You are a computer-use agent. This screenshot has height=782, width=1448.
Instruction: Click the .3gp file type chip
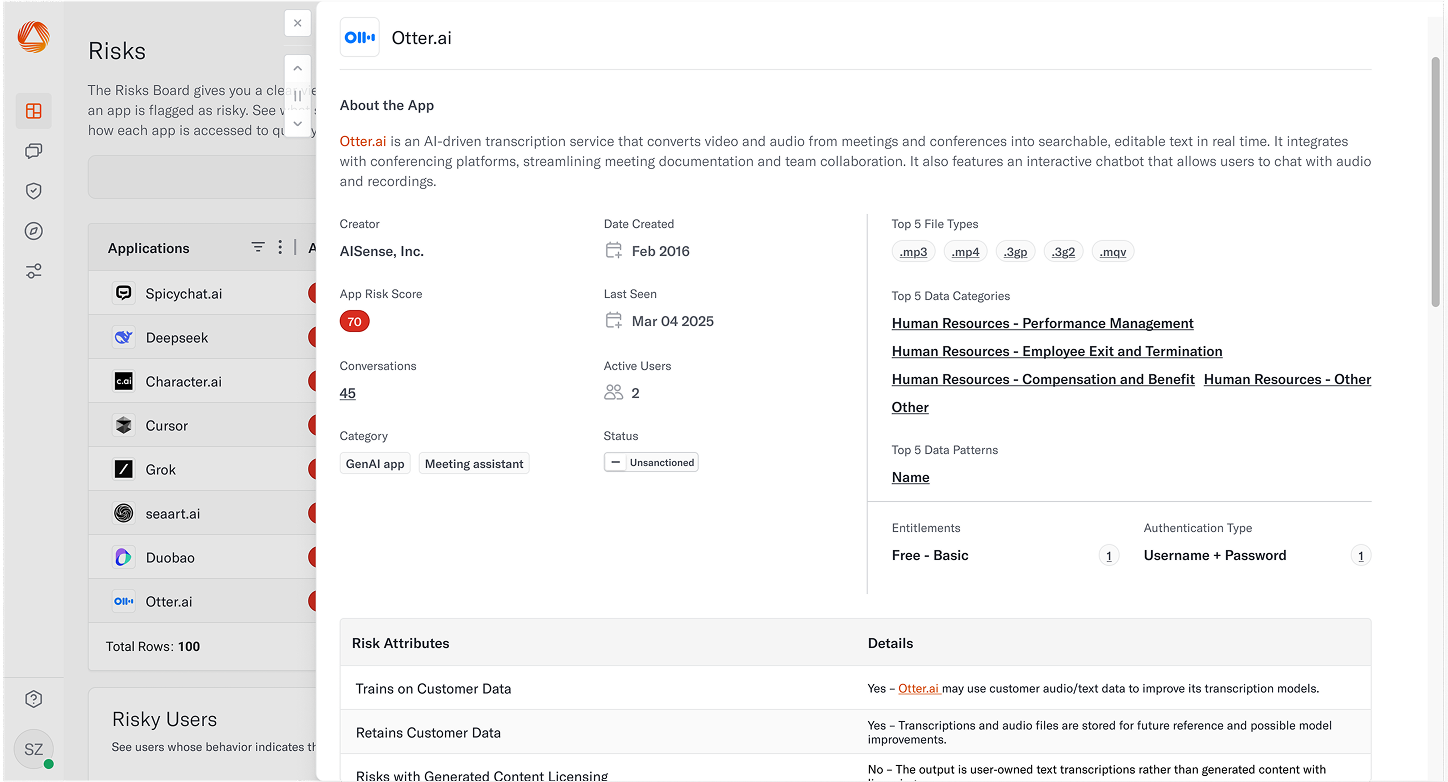pyautogui.click(x=1016, y=252)
